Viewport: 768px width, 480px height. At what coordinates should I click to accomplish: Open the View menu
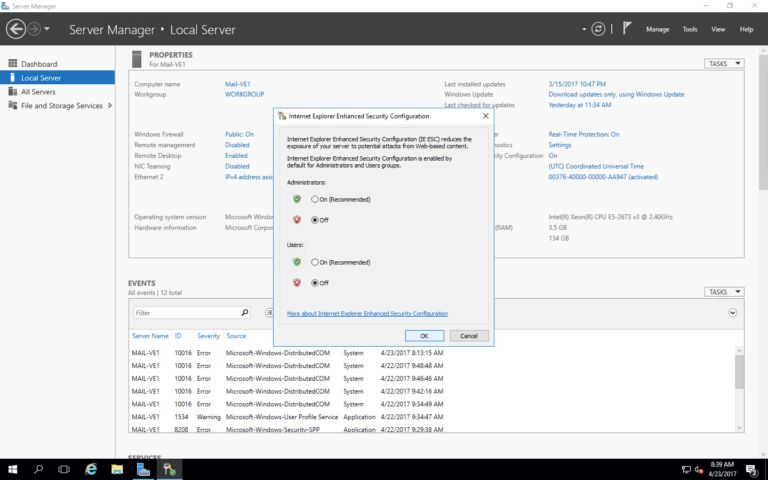click(x=718, y=29)
